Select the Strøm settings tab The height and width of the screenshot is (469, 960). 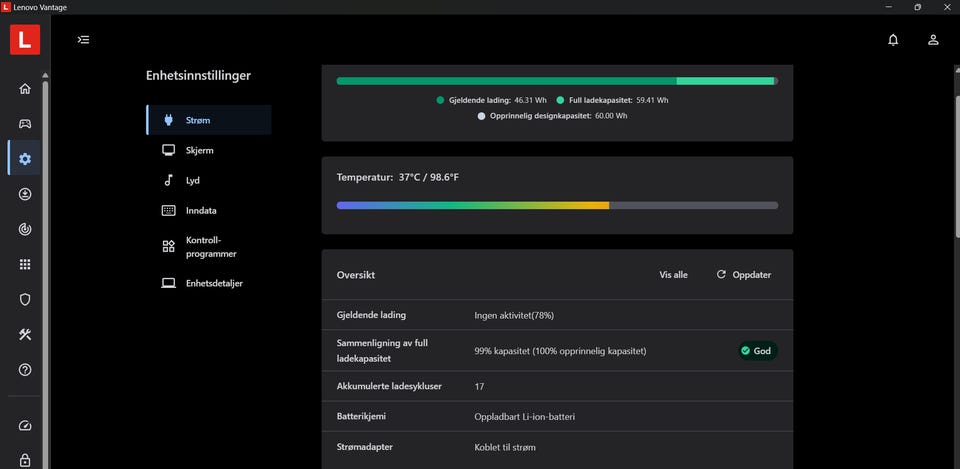click(209, 120)
